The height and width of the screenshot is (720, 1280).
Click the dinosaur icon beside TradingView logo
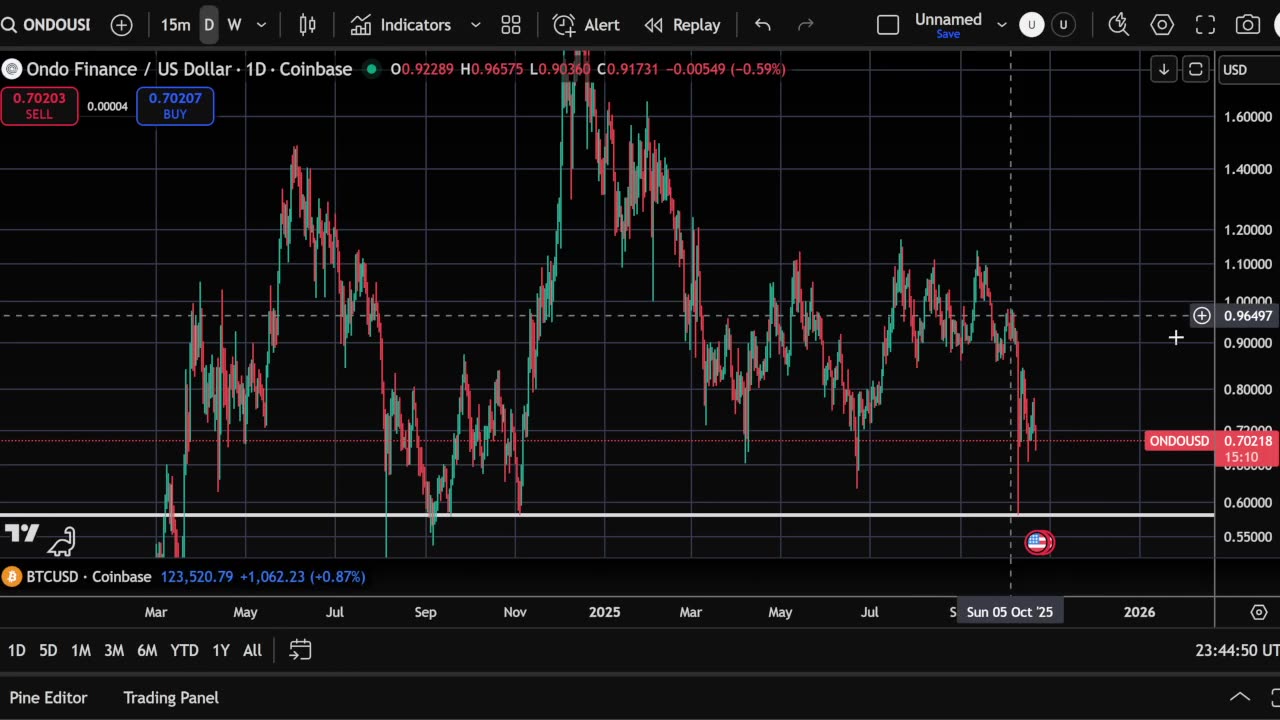coord(62,541)
